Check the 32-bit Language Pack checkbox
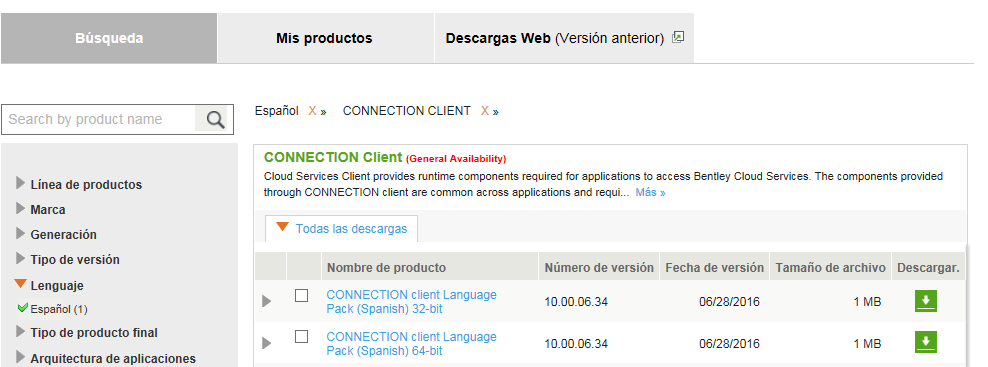Screen dimensions: 988x367 [x=302, y=295]
